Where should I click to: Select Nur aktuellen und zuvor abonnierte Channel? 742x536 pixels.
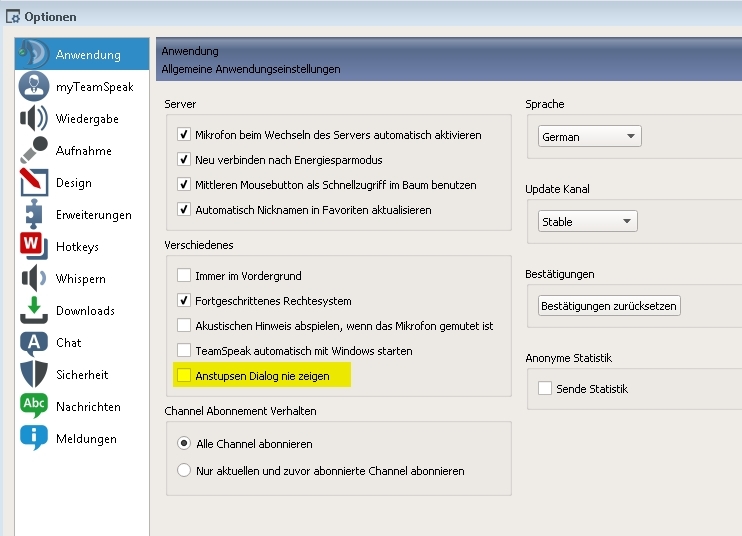184,470
